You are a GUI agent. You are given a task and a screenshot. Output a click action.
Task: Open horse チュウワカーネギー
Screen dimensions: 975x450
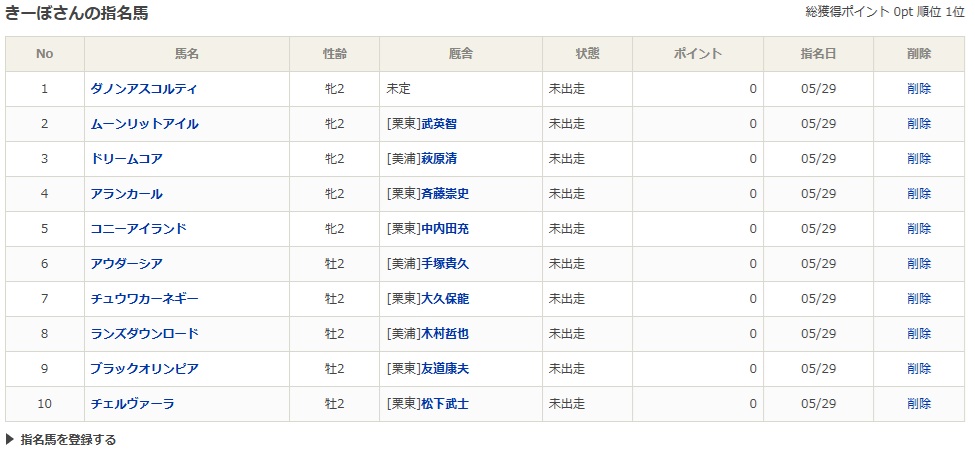click(144, 299)
